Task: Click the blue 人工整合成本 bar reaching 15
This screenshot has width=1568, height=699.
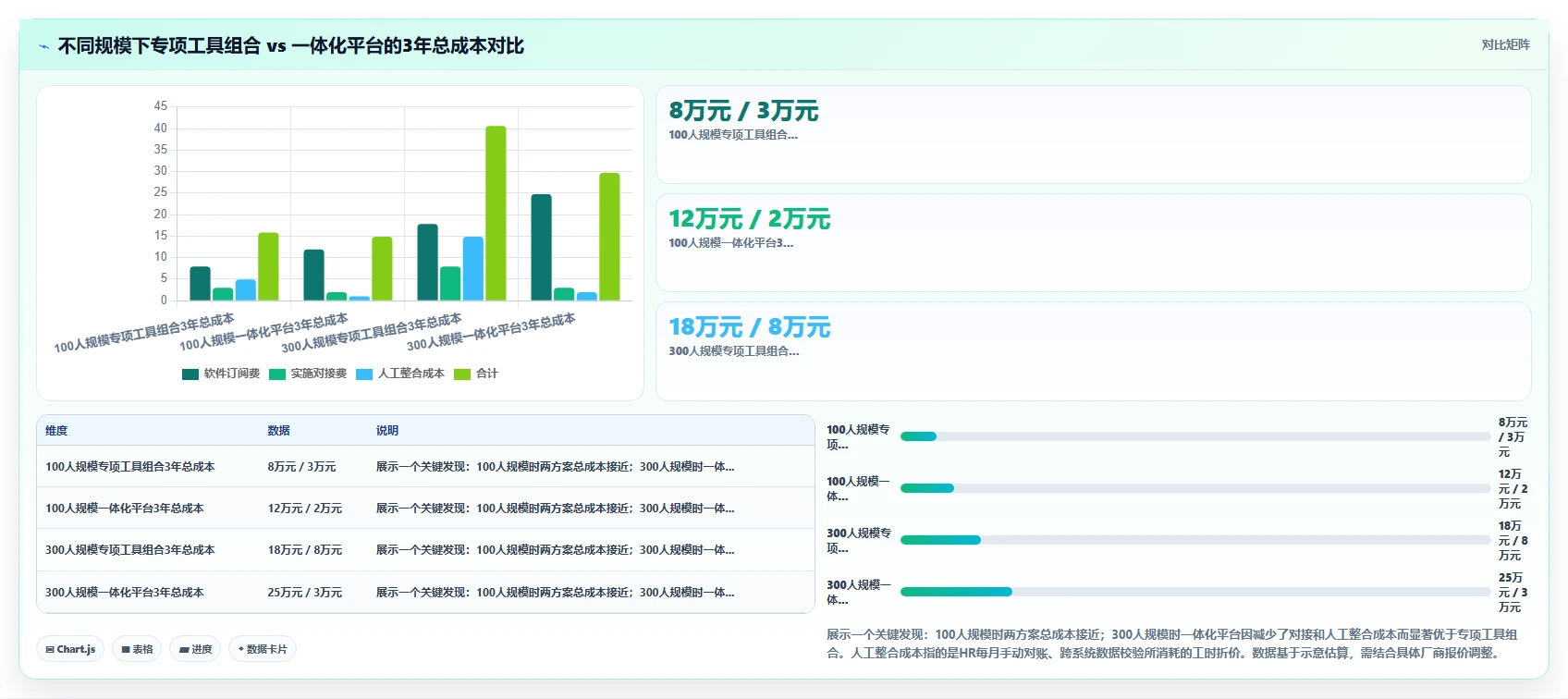Action: coord(473,269)
